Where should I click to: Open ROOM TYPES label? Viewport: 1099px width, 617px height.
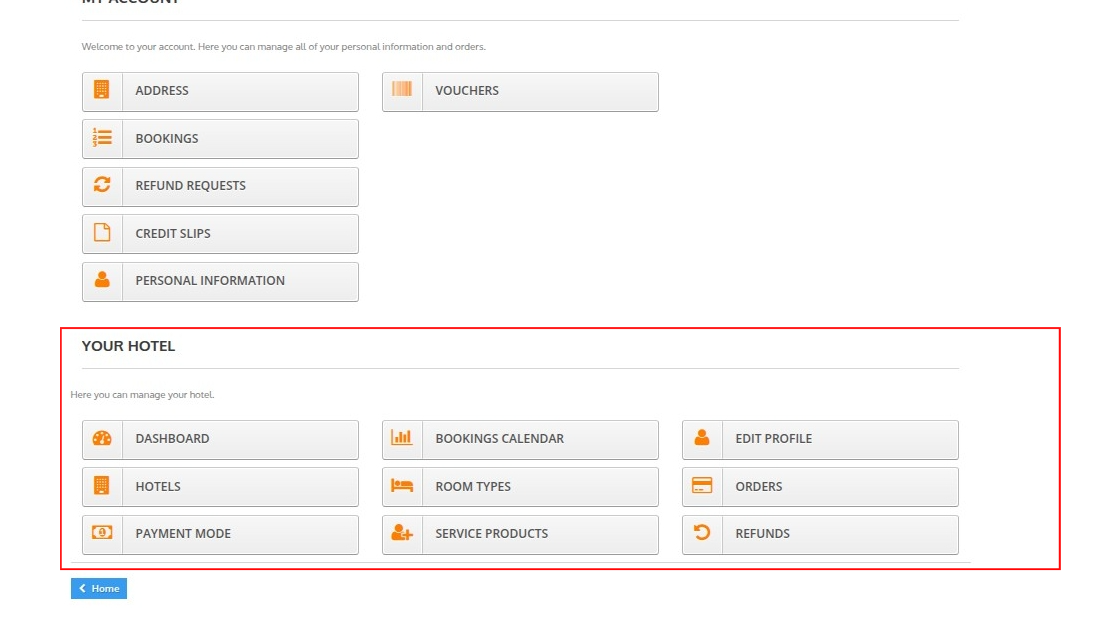click(473, 487)
